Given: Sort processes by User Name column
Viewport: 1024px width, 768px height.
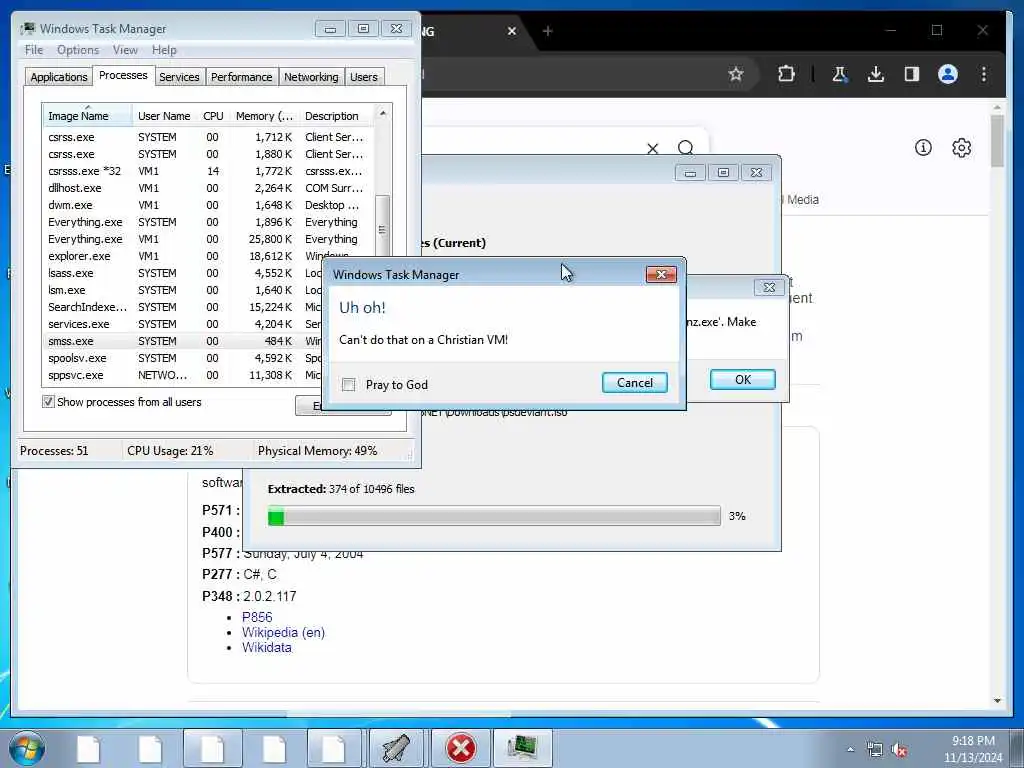Looking at the screenshot, I should (165, 116).
